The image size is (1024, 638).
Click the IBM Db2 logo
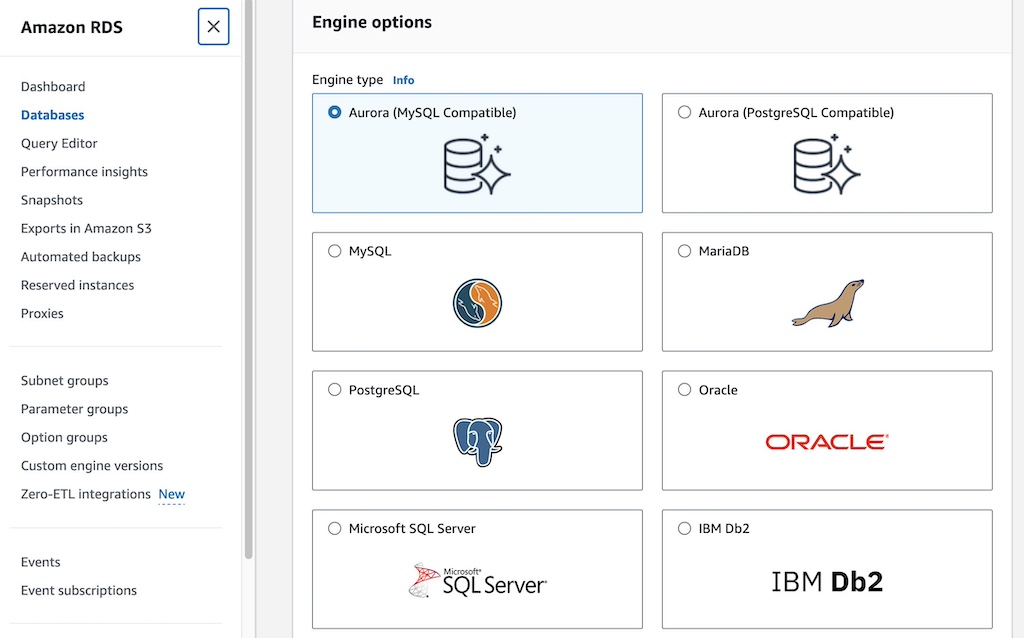[827, 581]
